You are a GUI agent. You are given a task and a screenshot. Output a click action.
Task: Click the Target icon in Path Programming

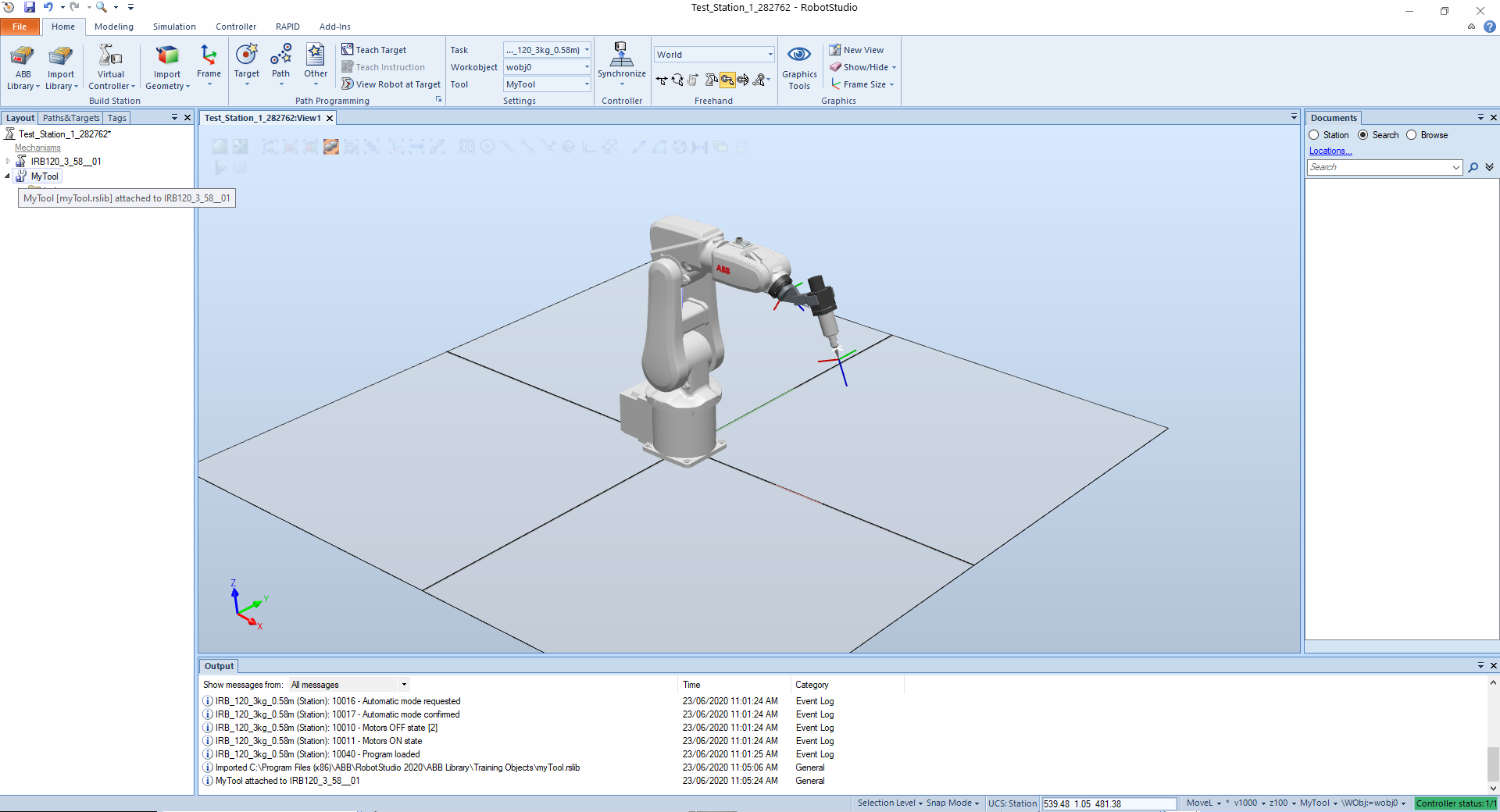pyautogui.click(x=246, y=56)
